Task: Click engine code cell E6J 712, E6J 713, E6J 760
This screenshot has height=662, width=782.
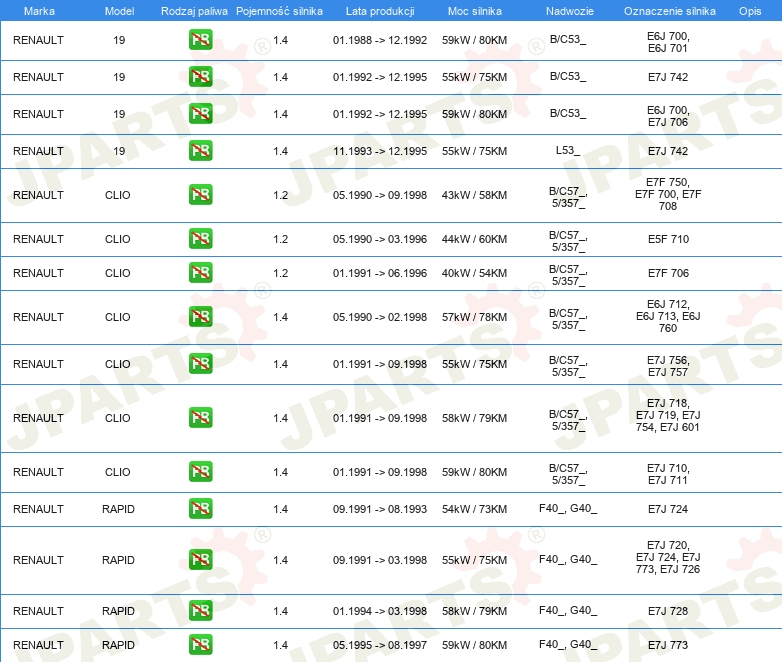Action: [x=668, y=316]
